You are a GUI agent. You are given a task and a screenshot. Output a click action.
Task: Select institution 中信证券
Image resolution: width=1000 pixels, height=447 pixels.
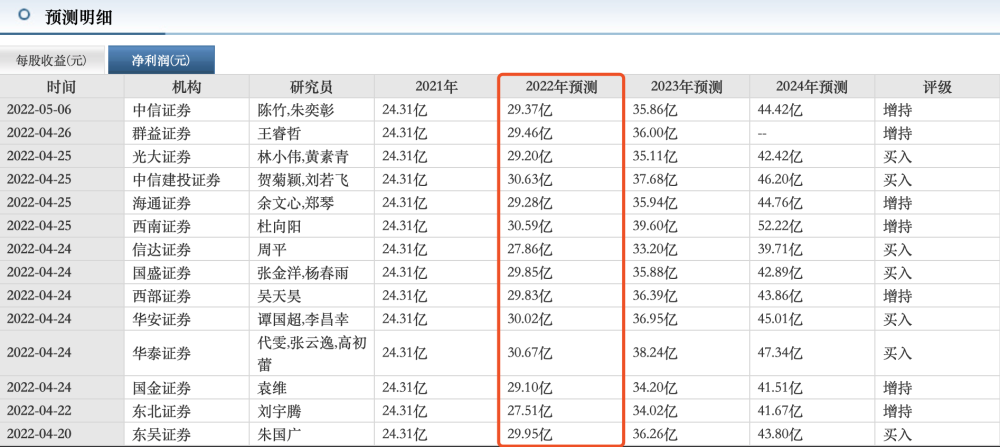[161, 110]
